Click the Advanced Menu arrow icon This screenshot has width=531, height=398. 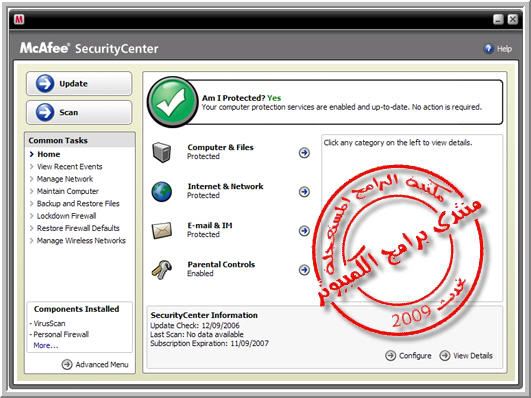67,364
